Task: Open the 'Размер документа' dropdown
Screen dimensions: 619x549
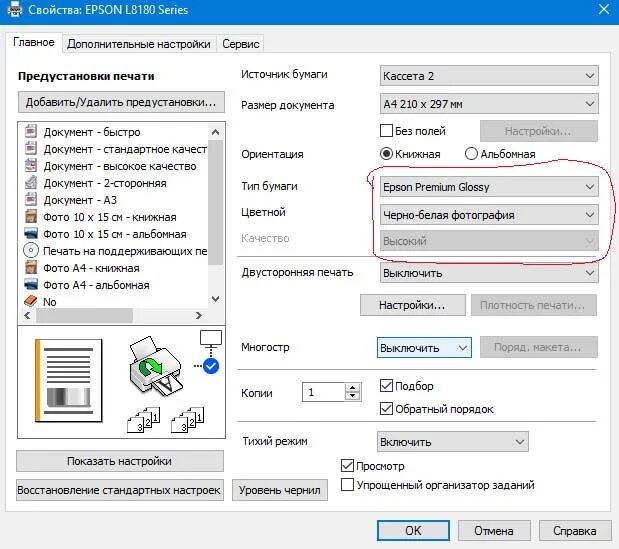Action: coord(489,104)
